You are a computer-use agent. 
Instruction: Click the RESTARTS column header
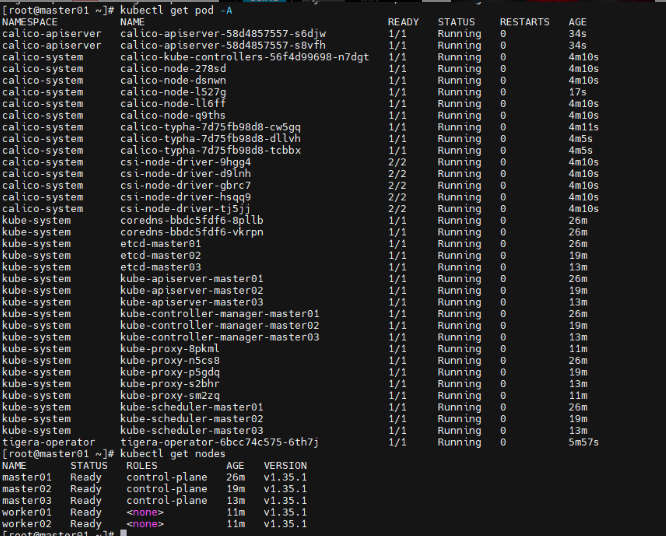[525, 21]
